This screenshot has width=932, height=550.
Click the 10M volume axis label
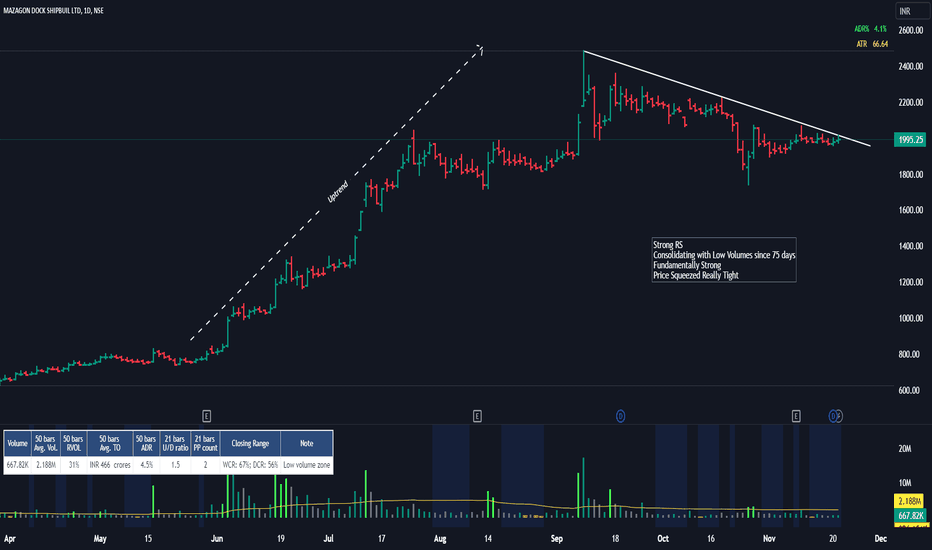[x=905, y=483]
